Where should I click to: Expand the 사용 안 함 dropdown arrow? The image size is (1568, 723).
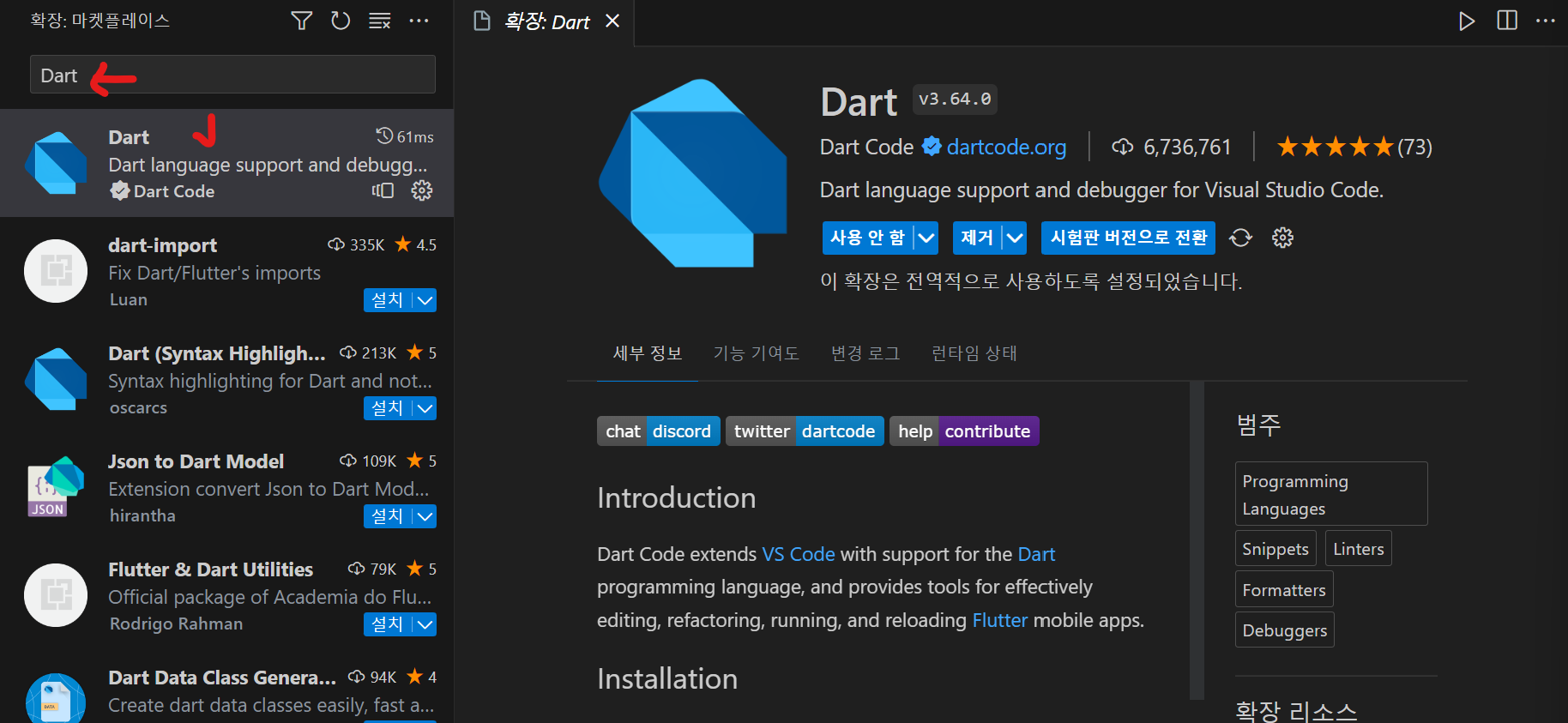[926, 238]
